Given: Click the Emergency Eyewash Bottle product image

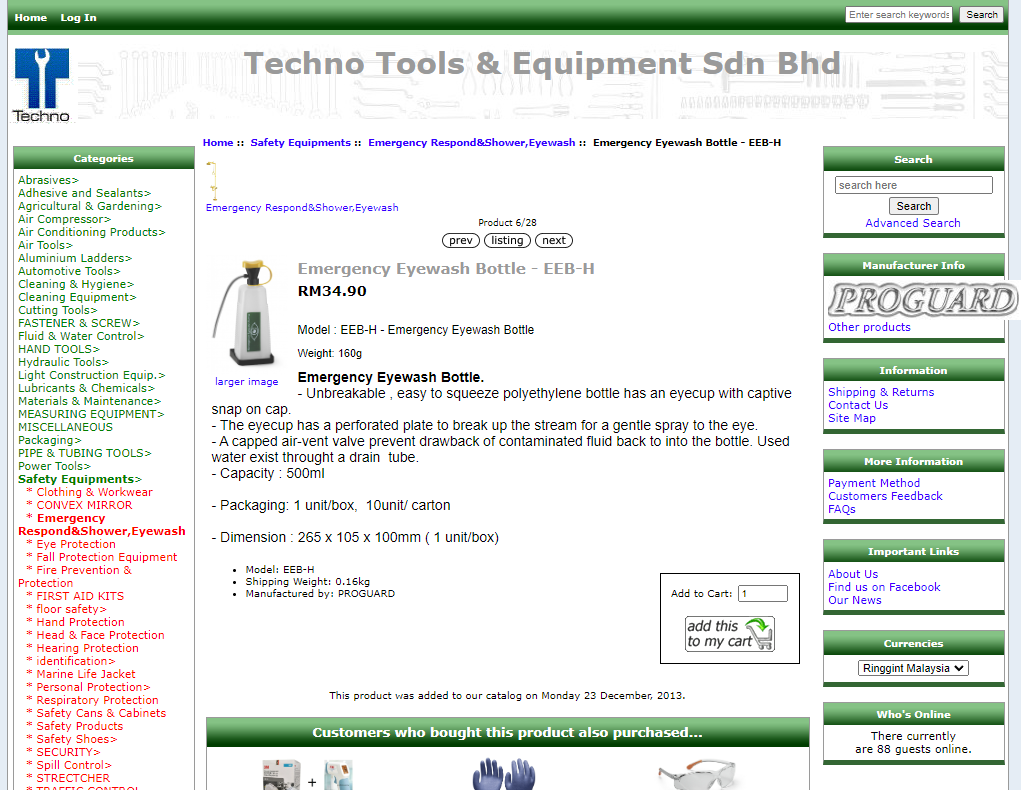Looking at the screenshot, I should pos(245,314).
